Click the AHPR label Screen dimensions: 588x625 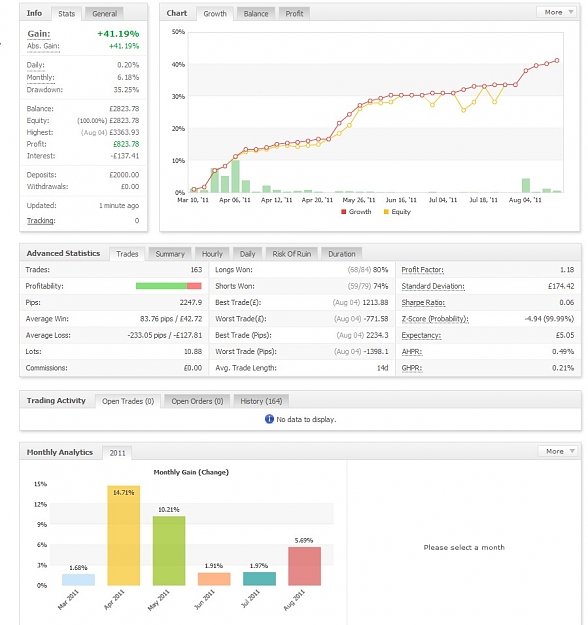click(x=411, y=352)
